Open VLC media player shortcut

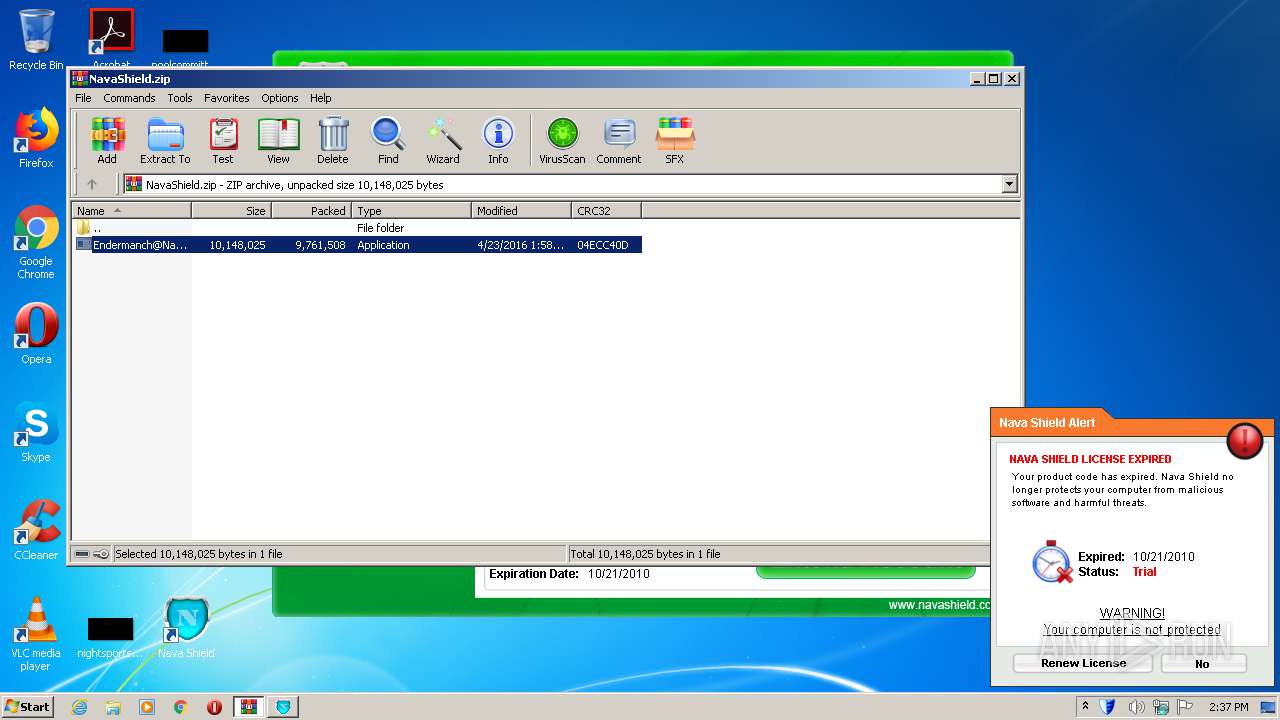[x=36, y=634]
